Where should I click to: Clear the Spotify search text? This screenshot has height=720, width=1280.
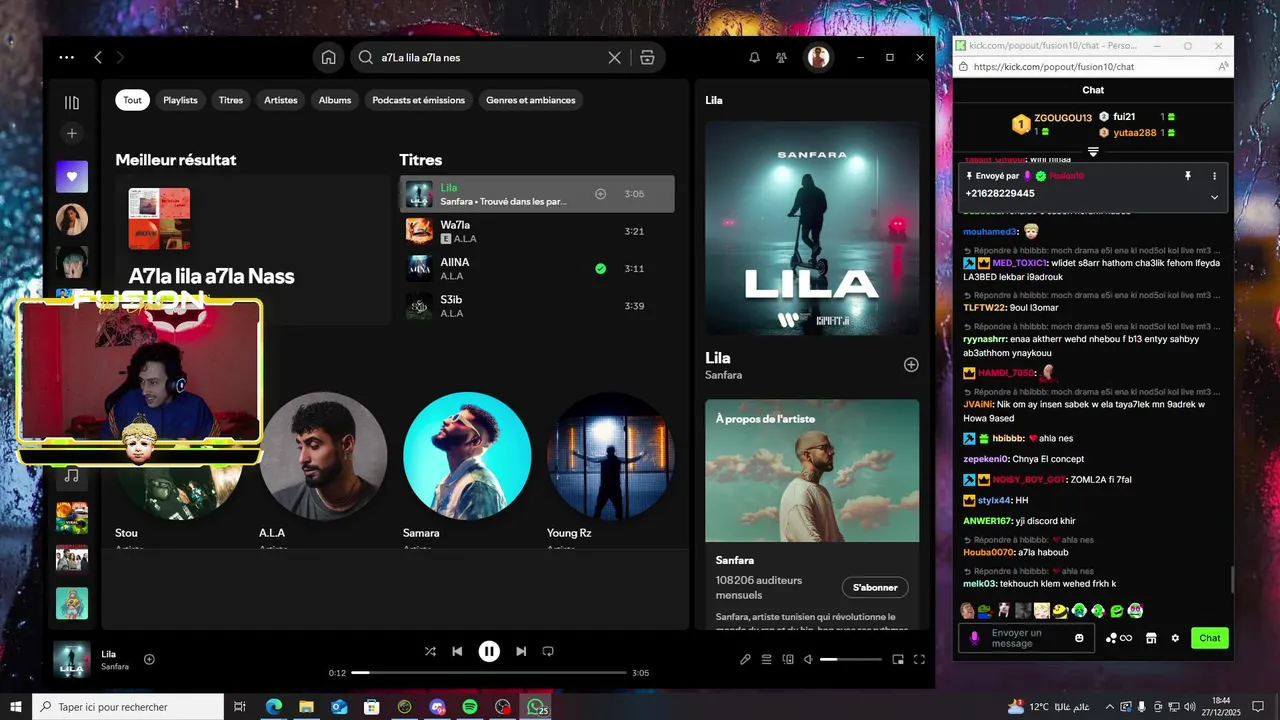[x=614, y=58]
